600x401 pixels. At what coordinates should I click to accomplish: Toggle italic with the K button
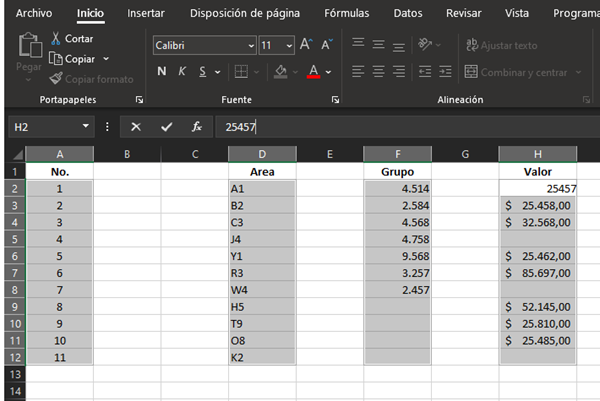pos(182,71)
